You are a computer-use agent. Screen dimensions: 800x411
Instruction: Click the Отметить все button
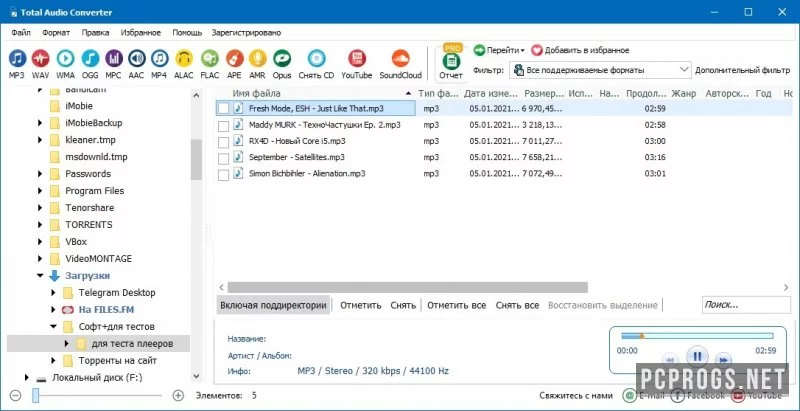tap(457, 305)
